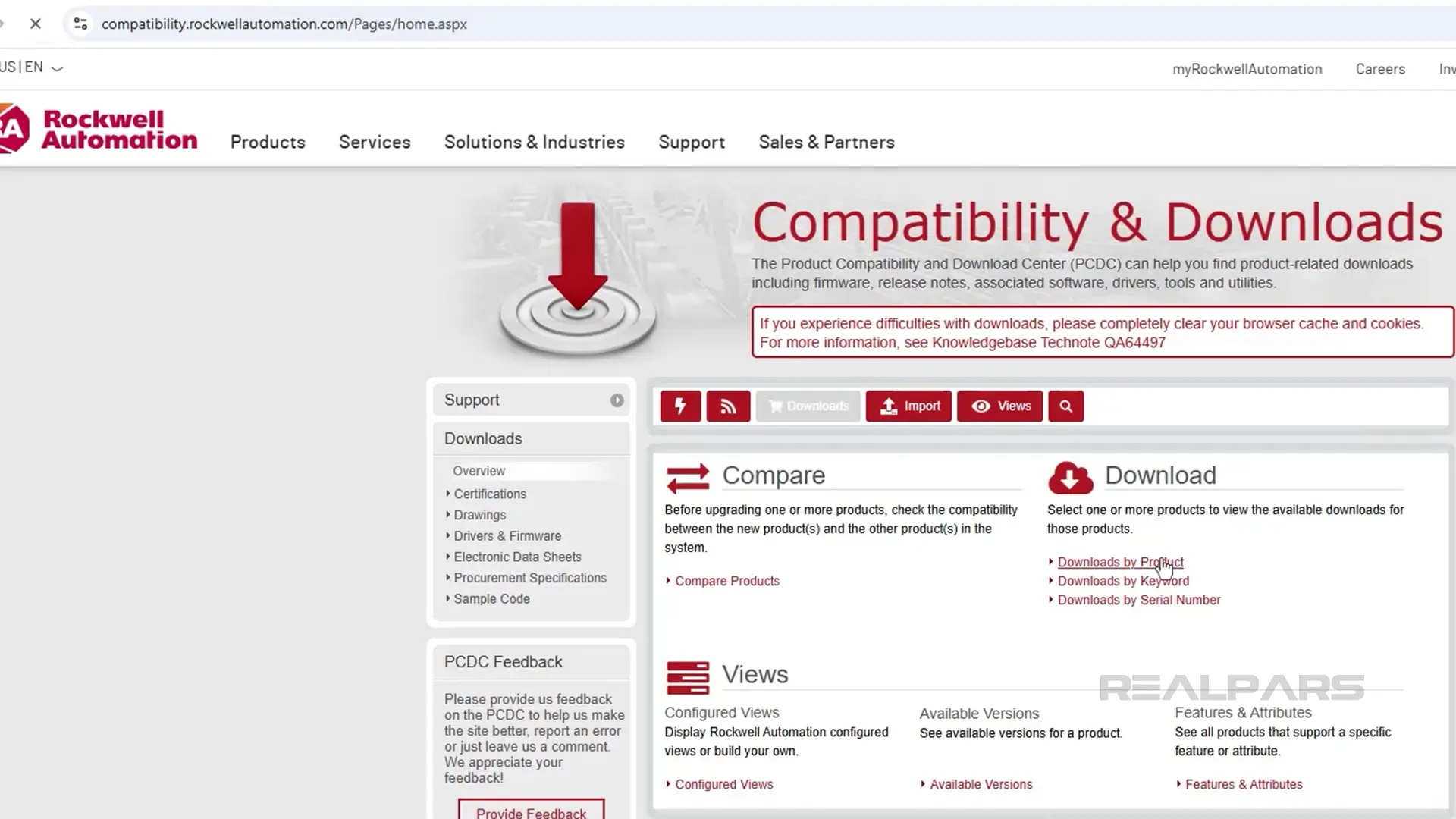
Task: Click the PCDC Feedback panel heading
Action: (x=503, y=662)
